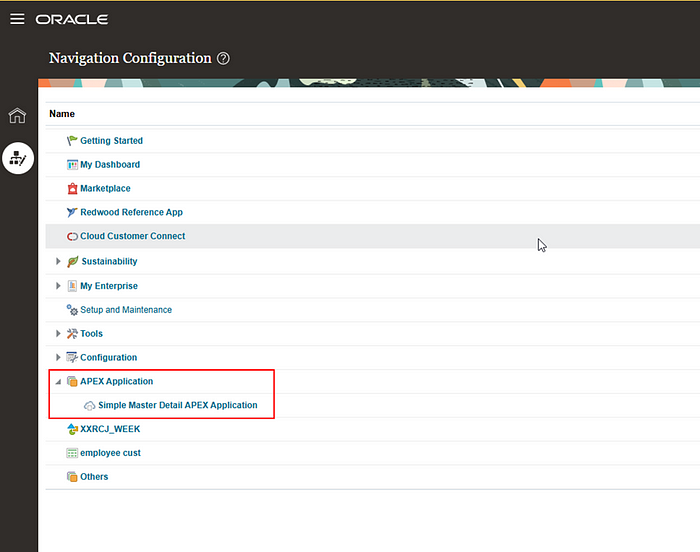Open the Setup and Maintenance link
Image resolution: width=700 pixels, height=552 pixels.
click(126, 309)
